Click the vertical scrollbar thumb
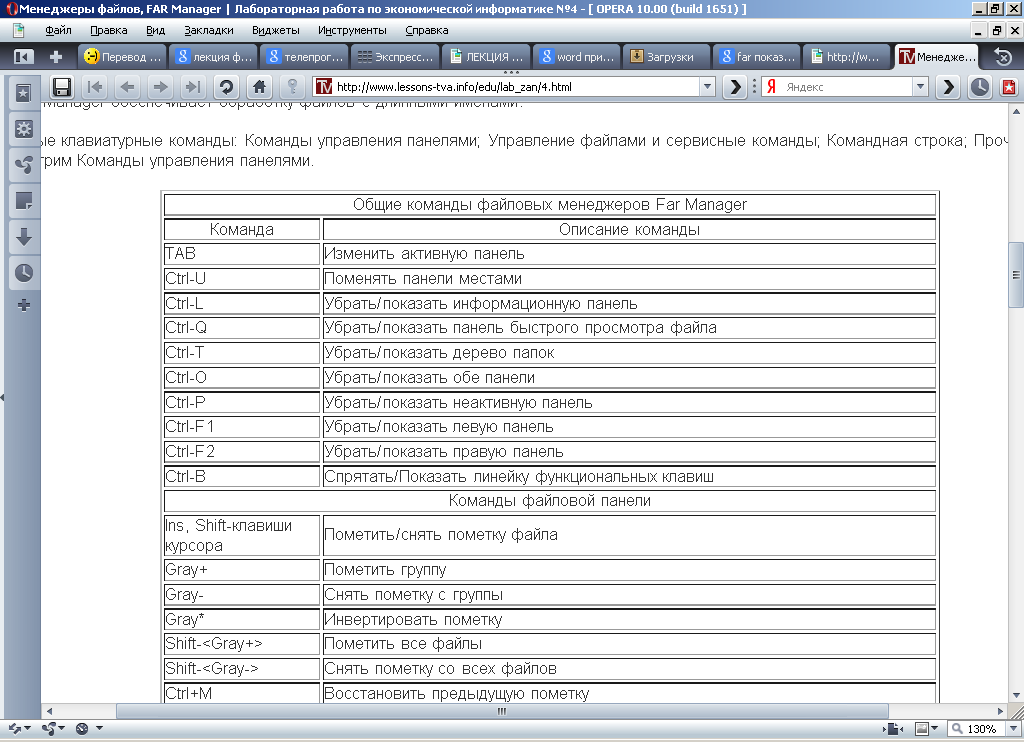 [x=1016, y=274]
